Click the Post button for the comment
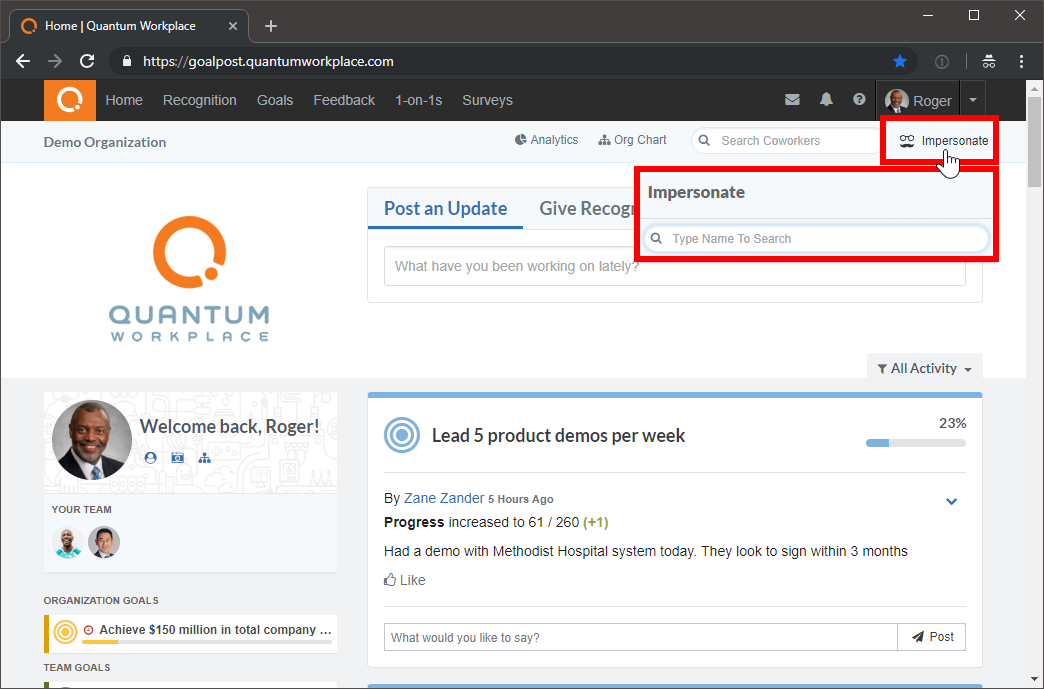Viewport: 1044px width, 689px height. click(932, 637)
